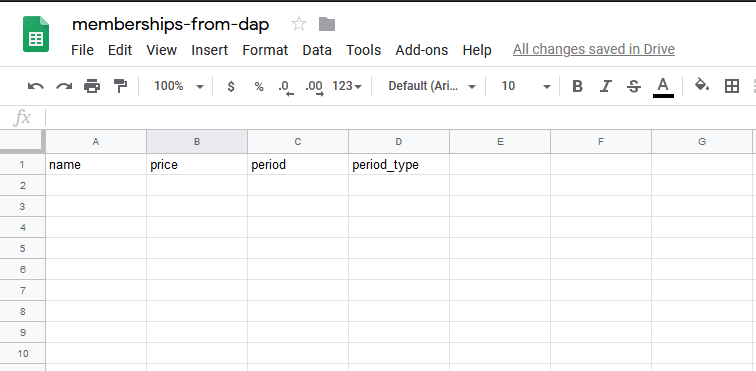Open the View menu
756x371 pixels.
tap(162, 50)
